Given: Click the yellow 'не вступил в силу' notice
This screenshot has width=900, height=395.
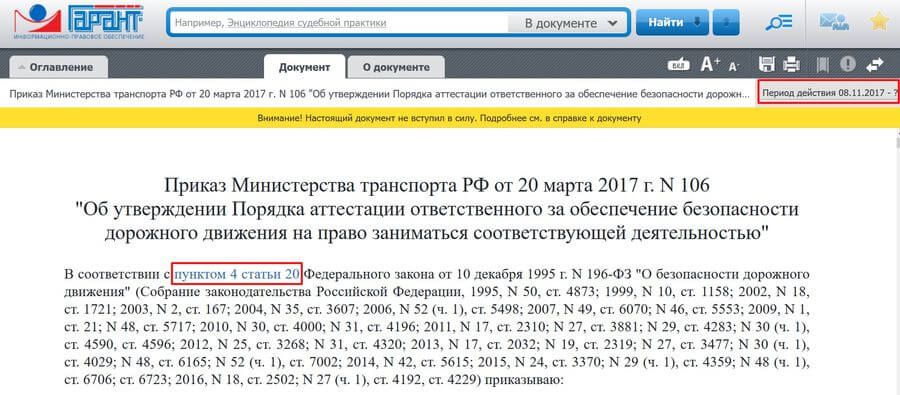Looking at the screenshot, I should click(x=450, y=118).
